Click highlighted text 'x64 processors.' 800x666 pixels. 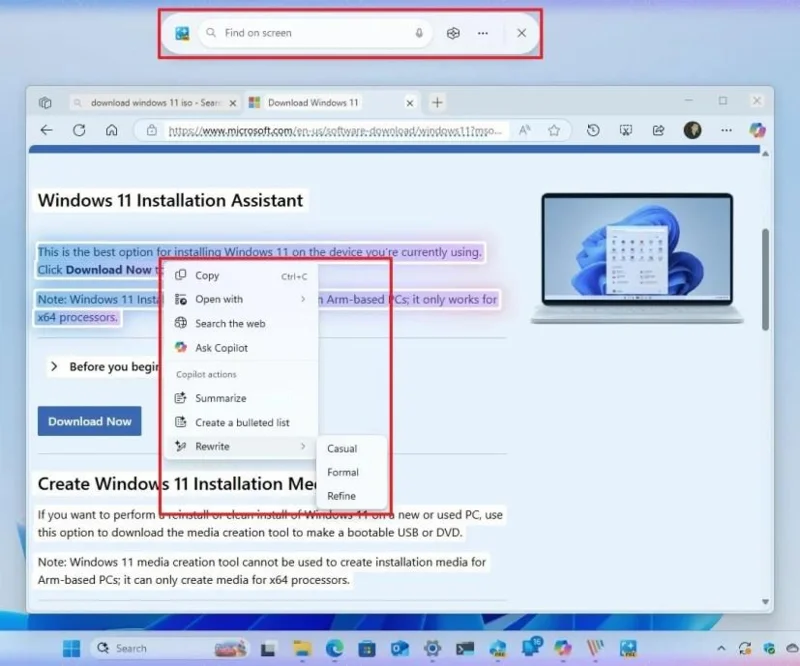(78, 317)
